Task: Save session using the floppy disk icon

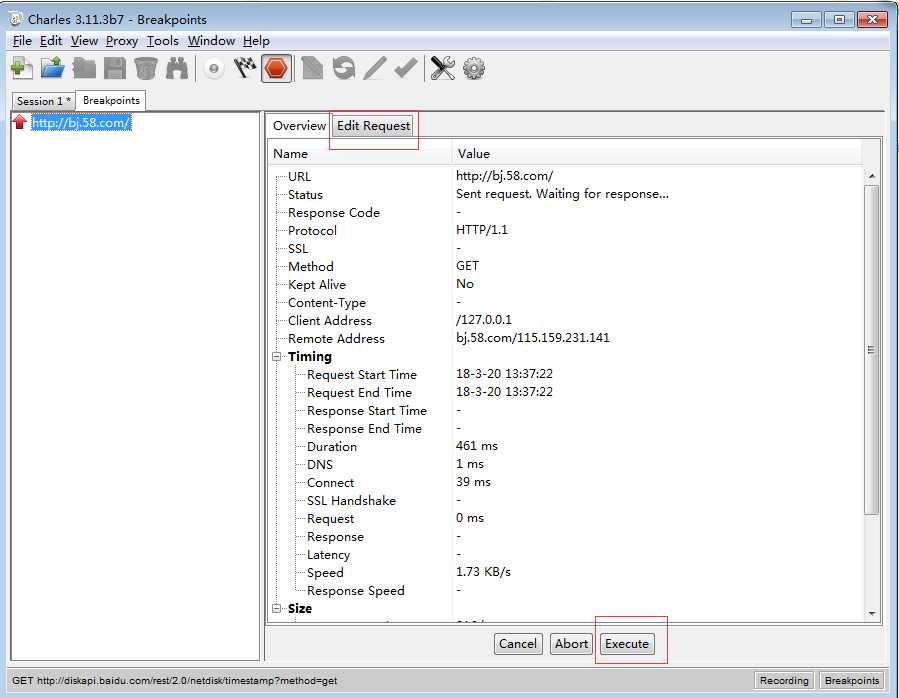Action: (115, 68)
